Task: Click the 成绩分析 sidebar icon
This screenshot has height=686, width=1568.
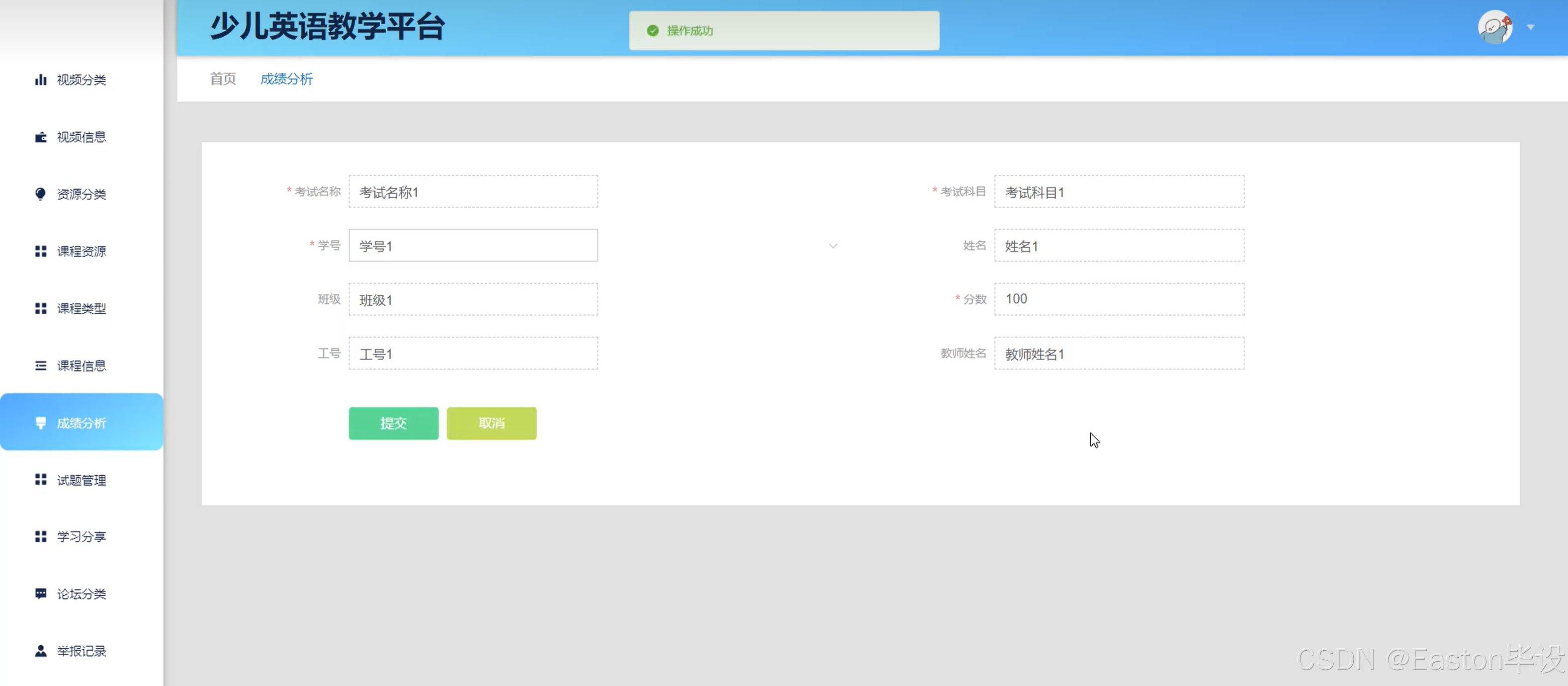Action: pos(41,423)
